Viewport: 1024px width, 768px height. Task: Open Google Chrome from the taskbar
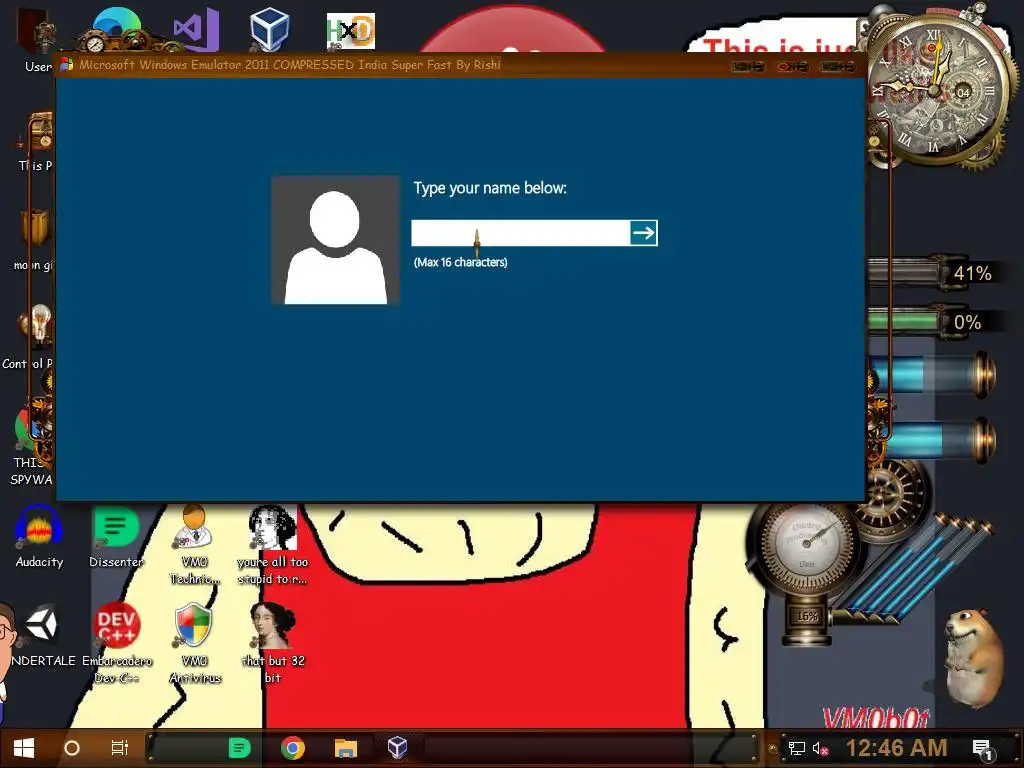click(x=293, y=748)
